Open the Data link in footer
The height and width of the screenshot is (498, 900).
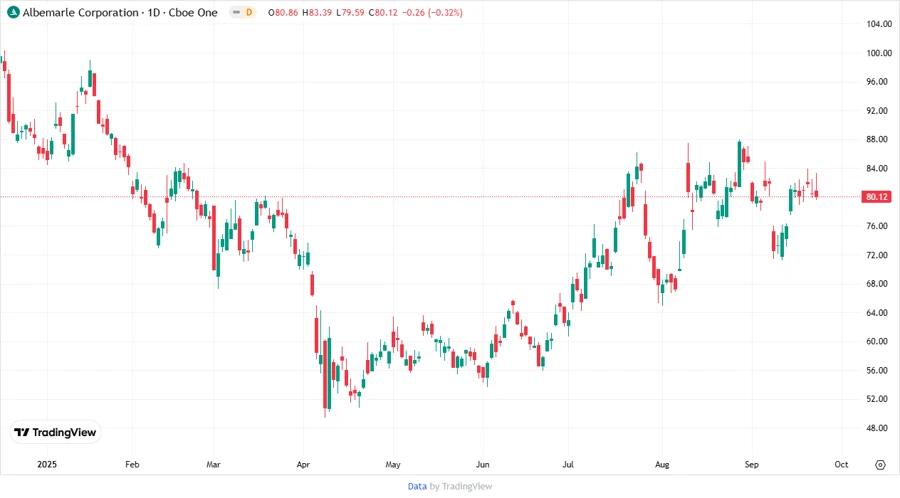(417, 486)
